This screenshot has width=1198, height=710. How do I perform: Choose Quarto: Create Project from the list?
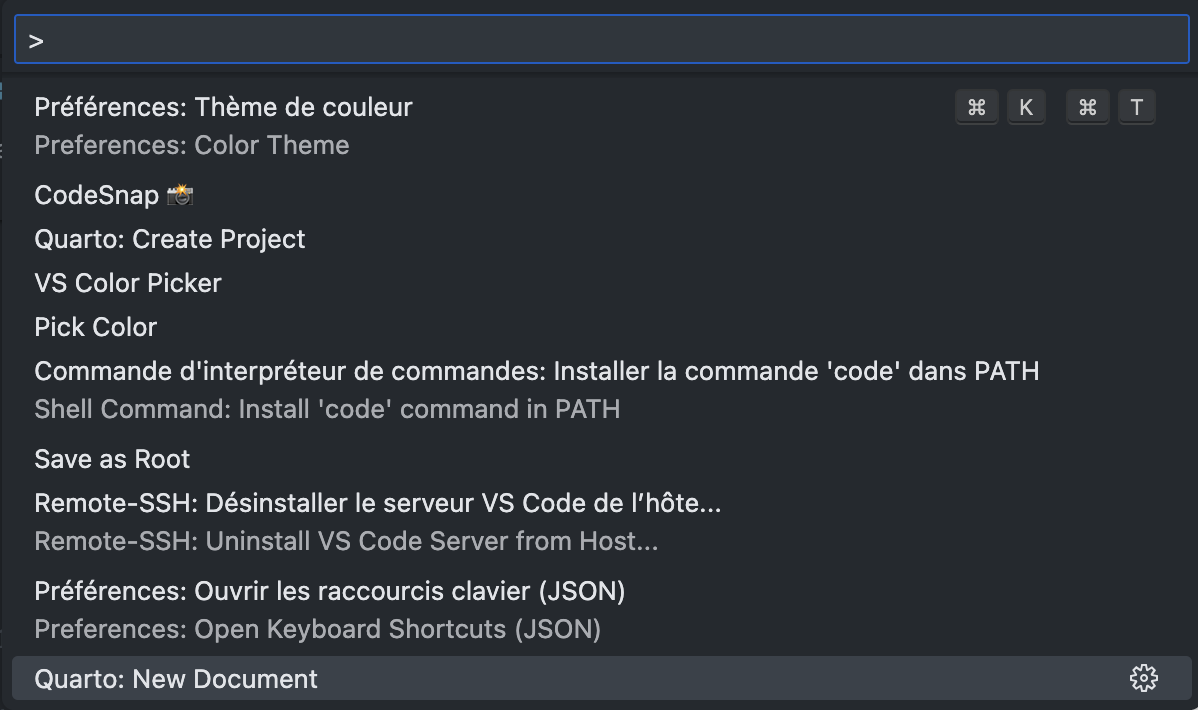(x=169, y=239)
